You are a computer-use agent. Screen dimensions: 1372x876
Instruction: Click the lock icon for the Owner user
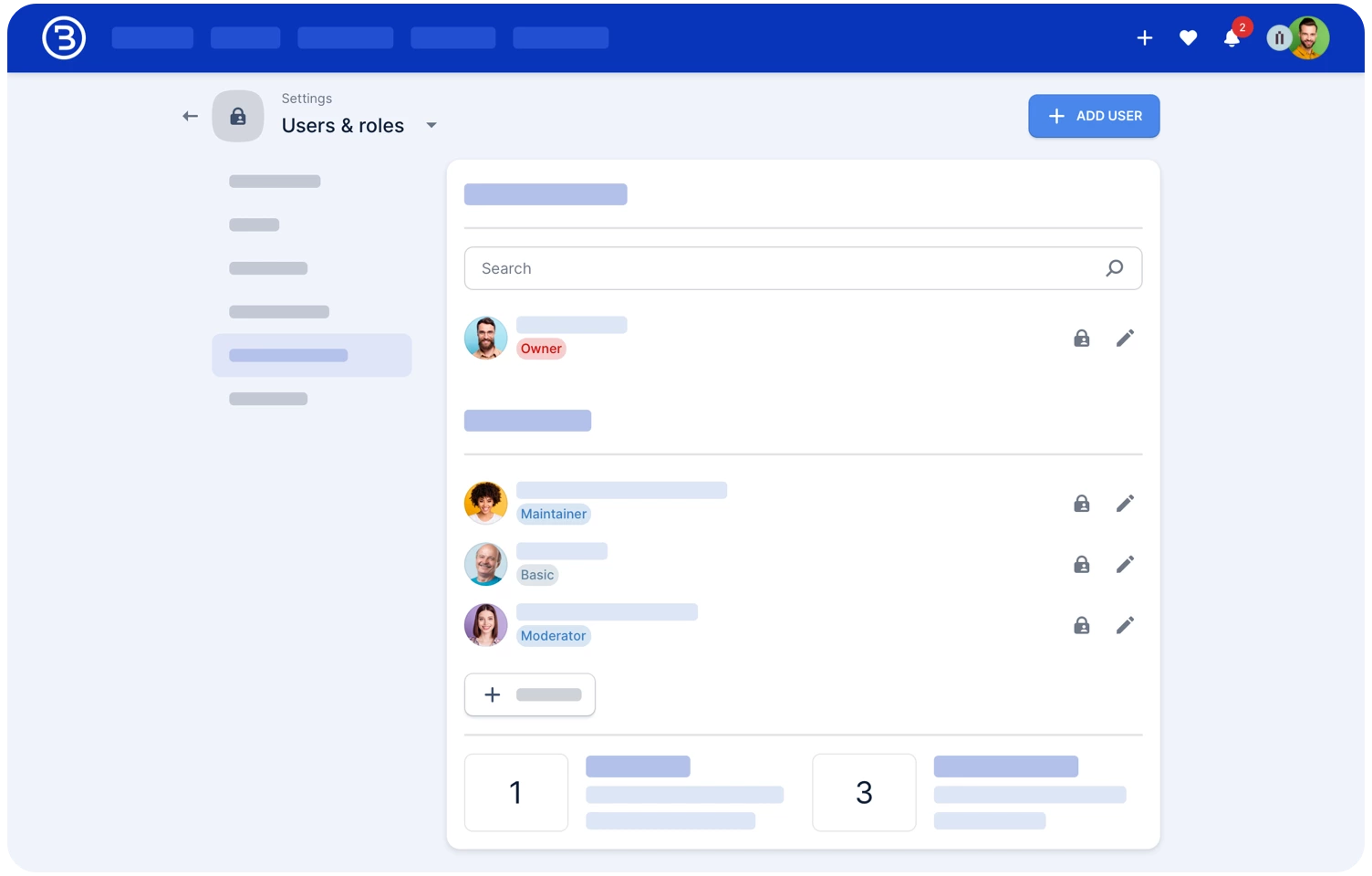pyautogui.click(x=1082, y=339)
